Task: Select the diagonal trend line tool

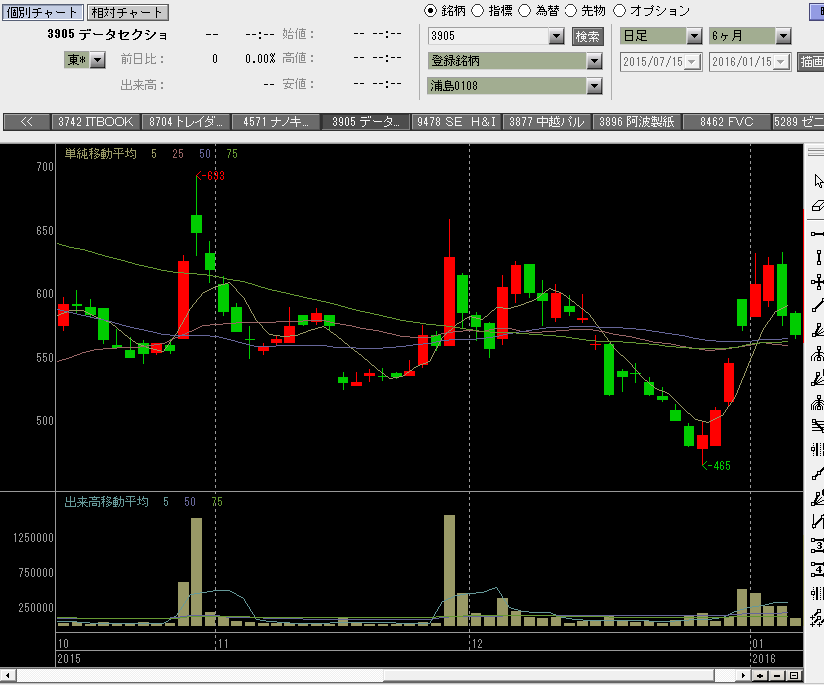Action: coord(818,305)
